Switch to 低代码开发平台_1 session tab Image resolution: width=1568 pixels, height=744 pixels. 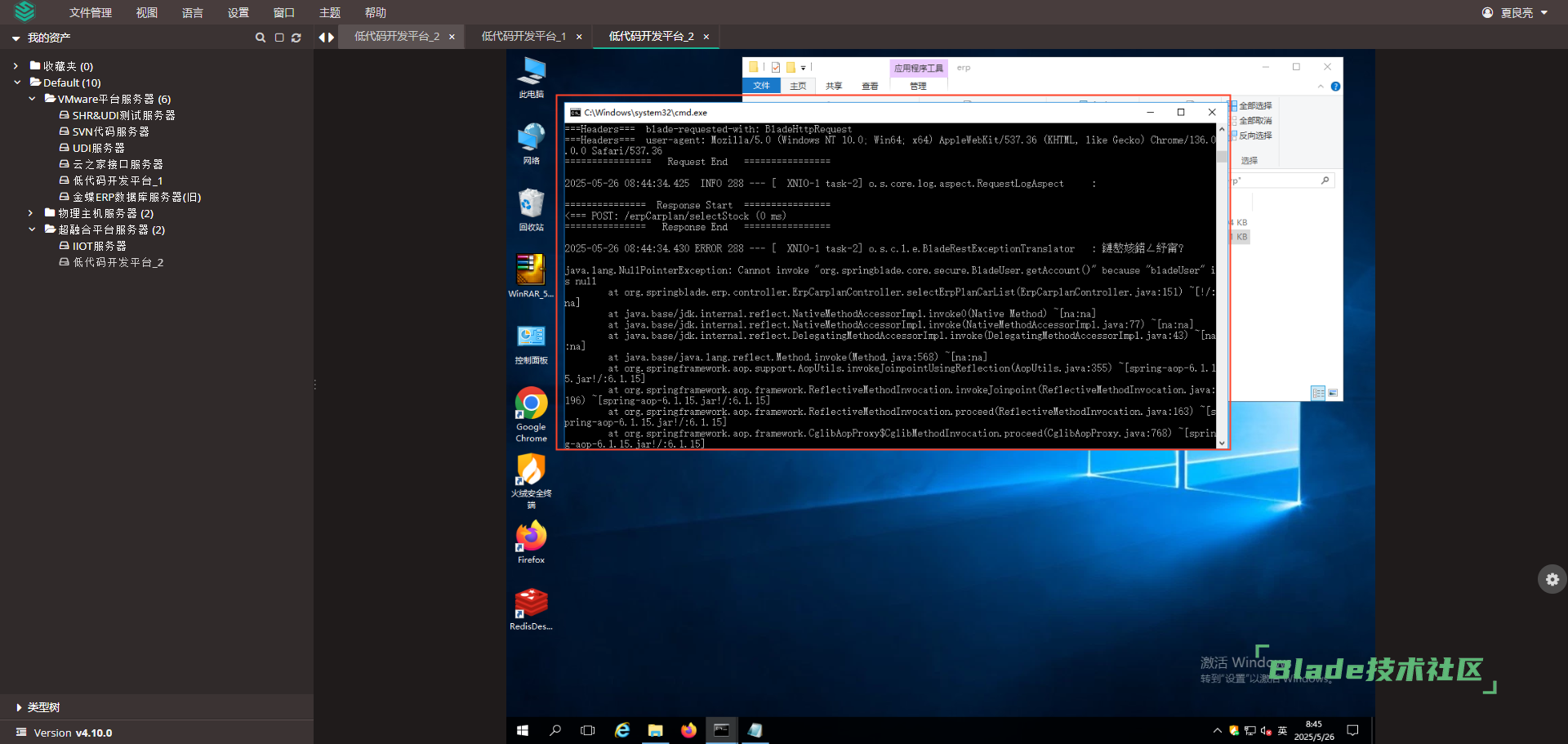point(523,37)
